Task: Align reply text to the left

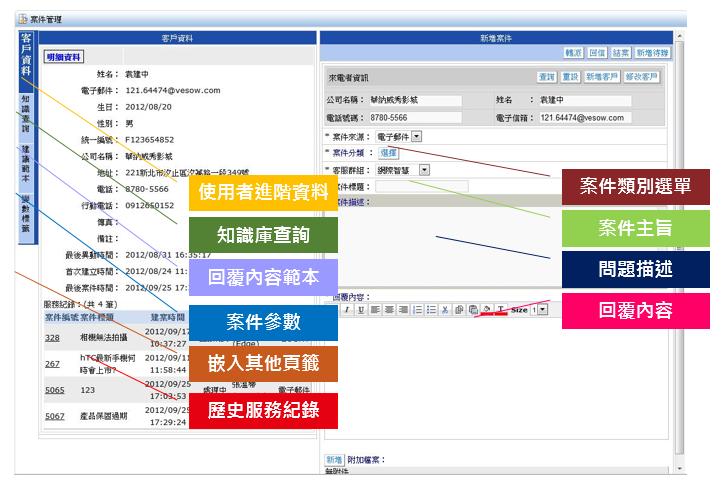Action: (375, 310)
